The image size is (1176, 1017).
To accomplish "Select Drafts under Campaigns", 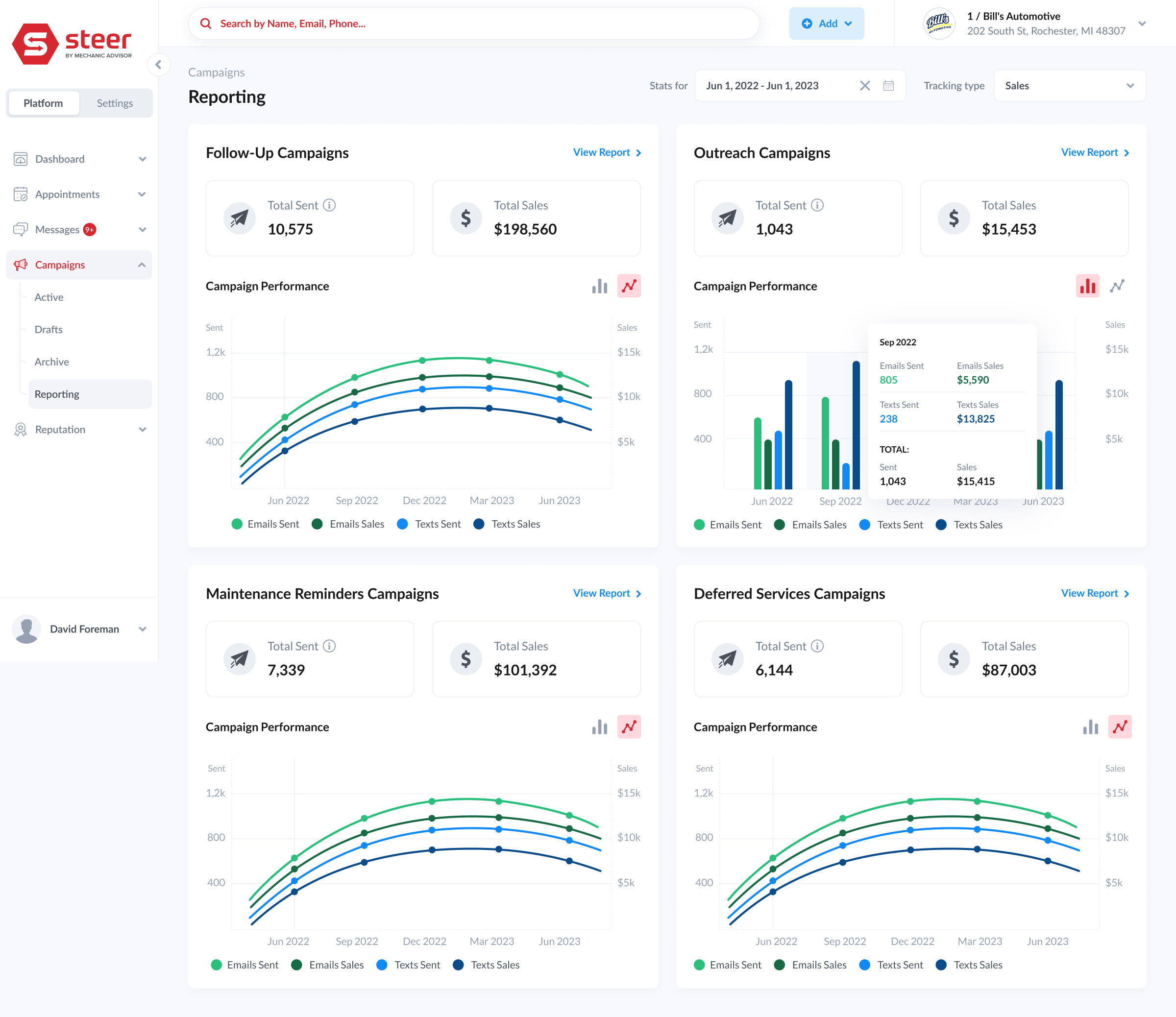I will pos(48,329).
